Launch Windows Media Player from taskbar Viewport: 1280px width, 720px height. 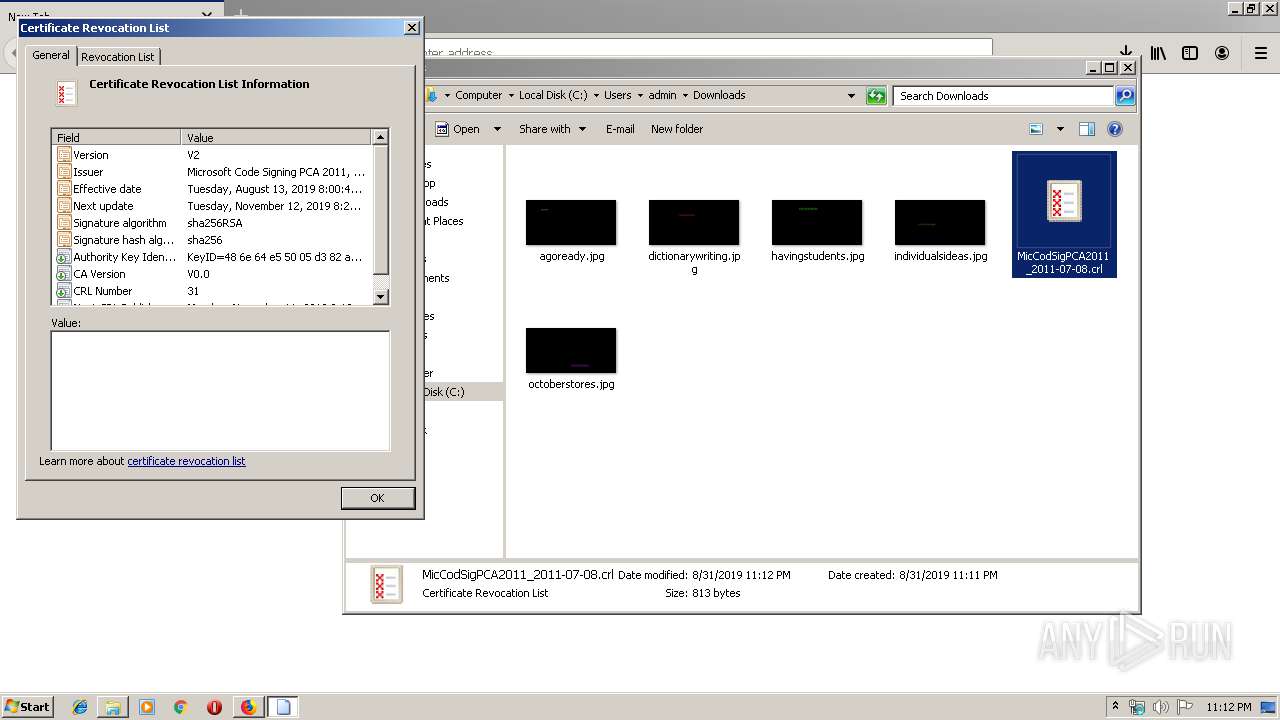147,707
